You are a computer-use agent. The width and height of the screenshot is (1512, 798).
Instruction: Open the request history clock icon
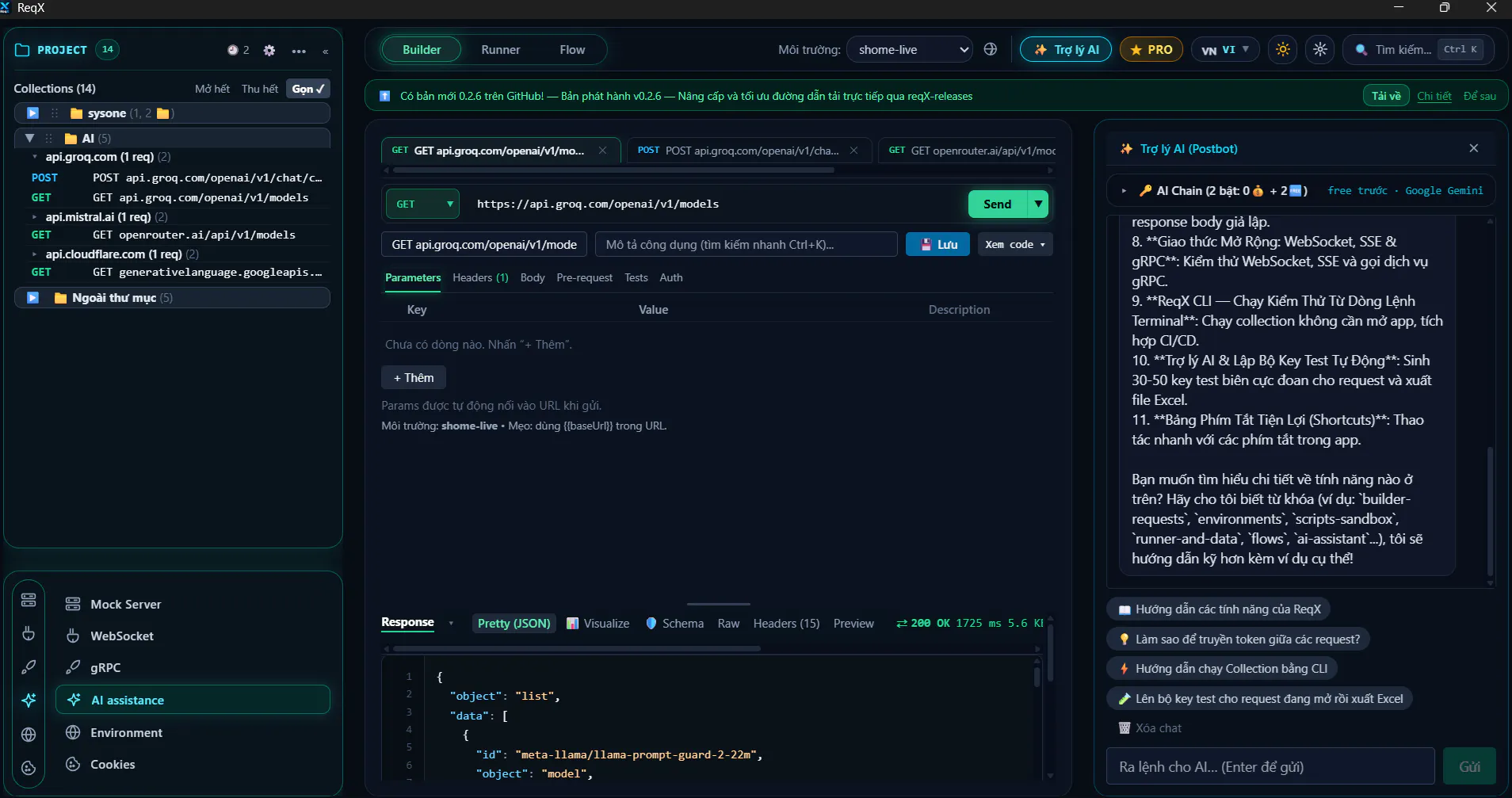(232, 50)
